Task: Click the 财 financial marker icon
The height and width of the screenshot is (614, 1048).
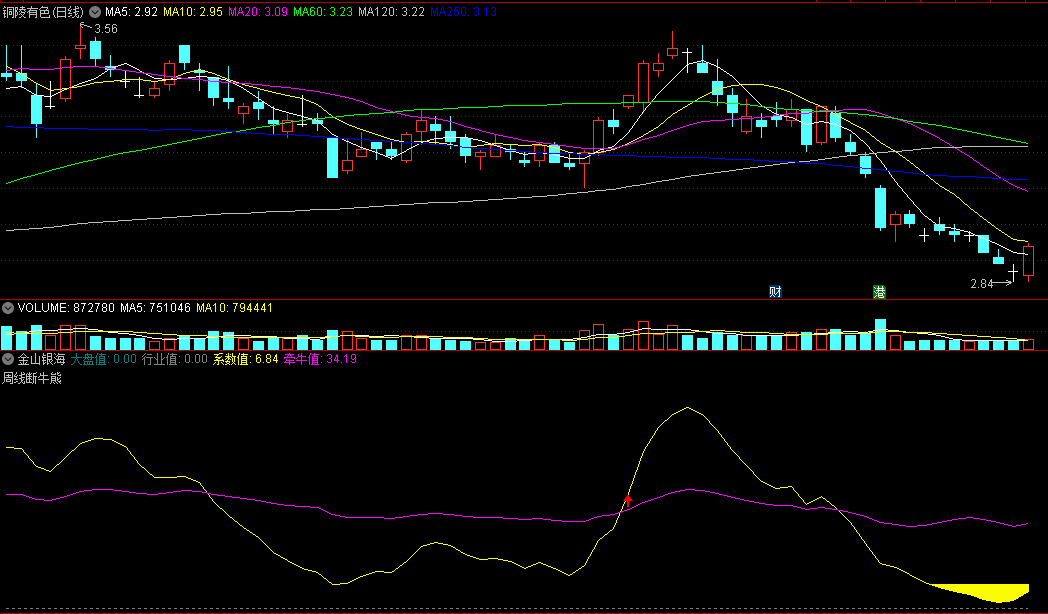Action: [x=775, y=292]
